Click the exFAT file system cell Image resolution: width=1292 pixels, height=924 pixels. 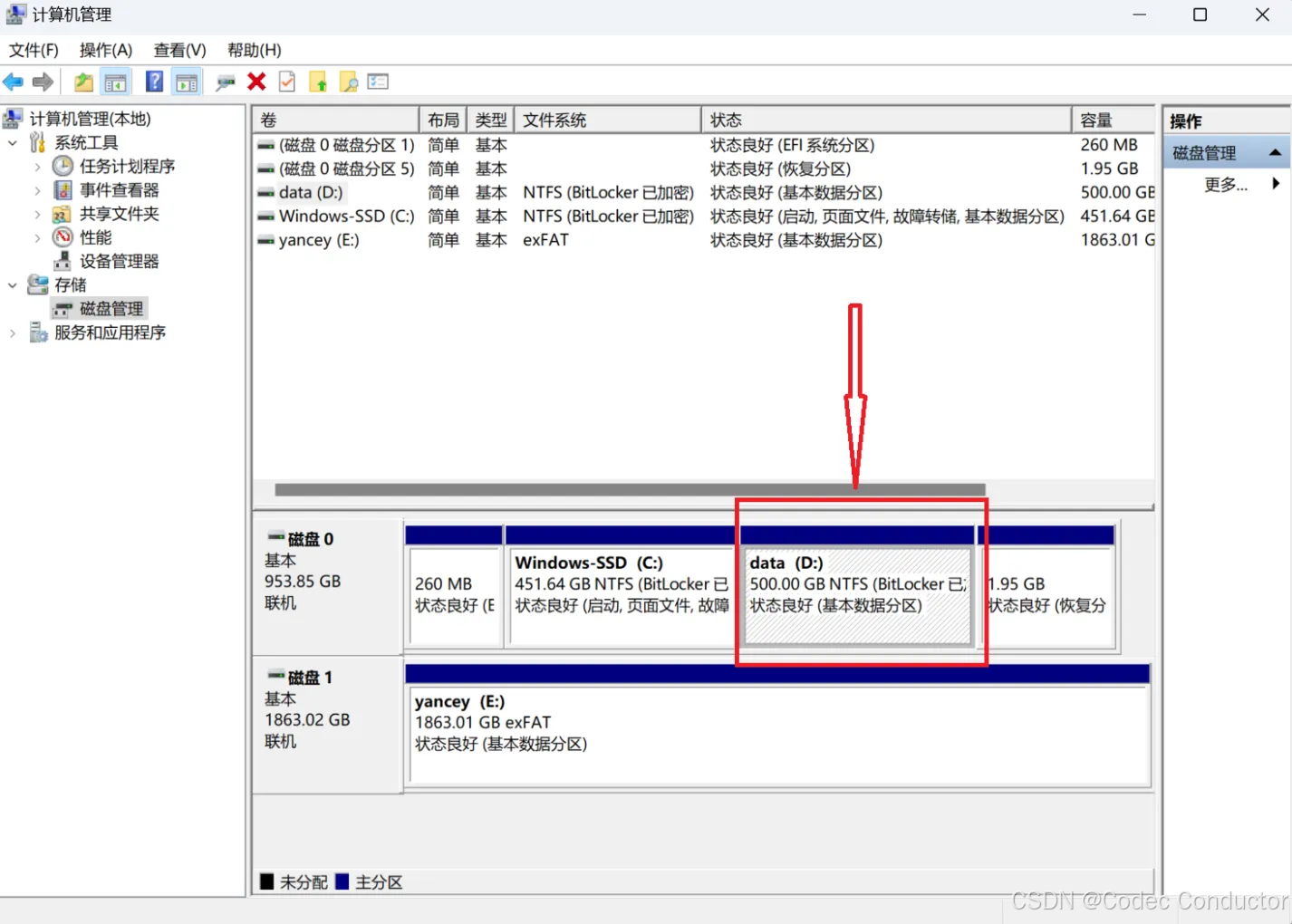tap(546, 240)
